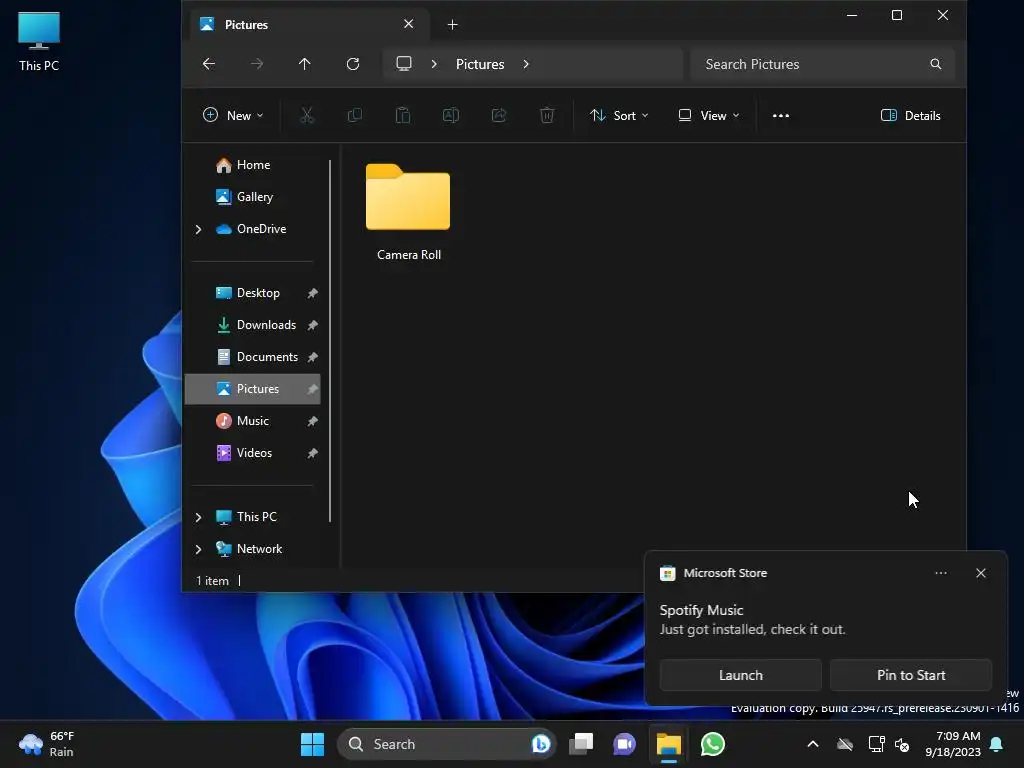Launch the Teams Chat taskbar icon
1024x768 pixels.
click(x=624, y=744)
